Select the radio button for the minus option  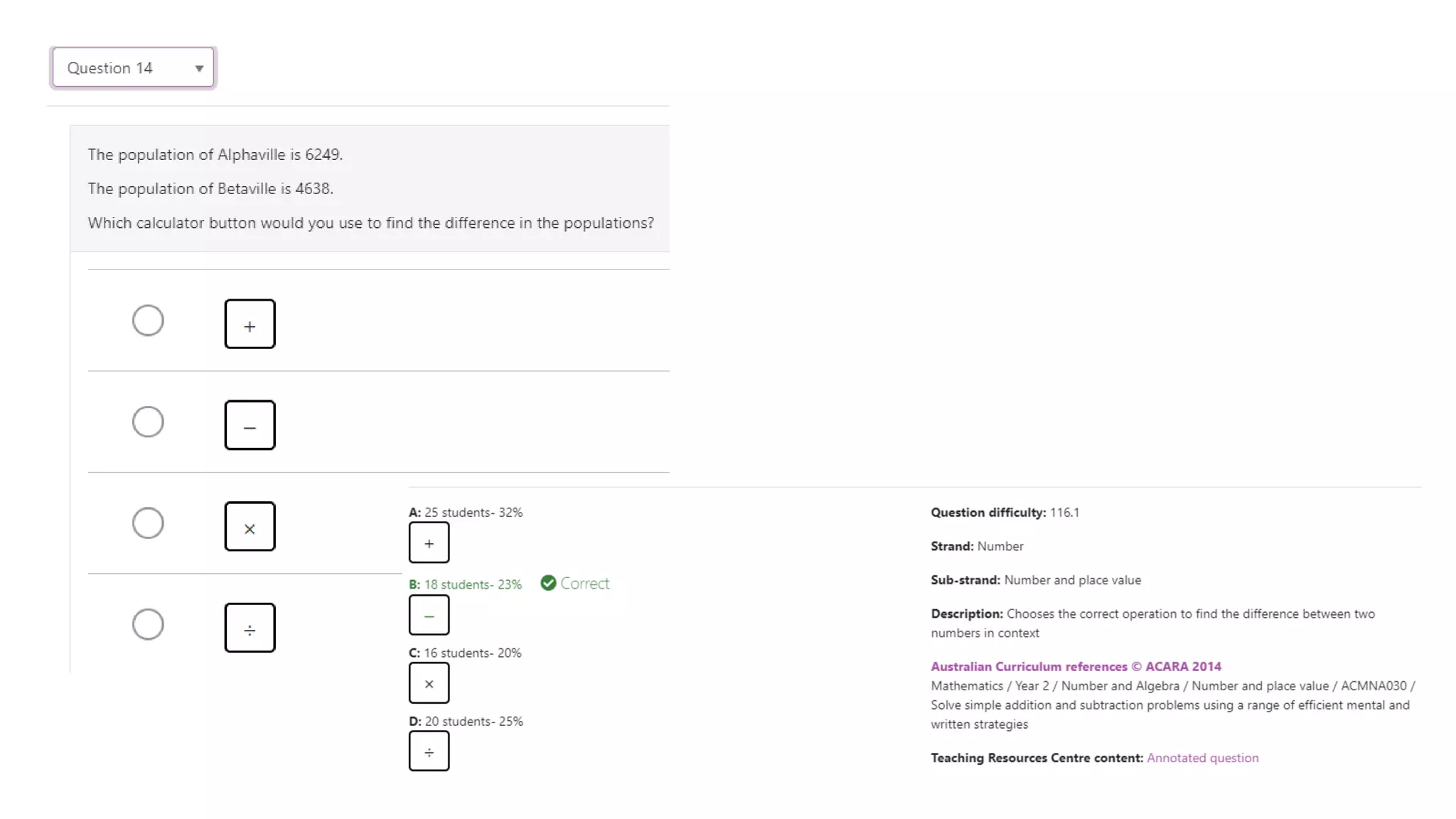pyautogui.click(x=148, y=422)
